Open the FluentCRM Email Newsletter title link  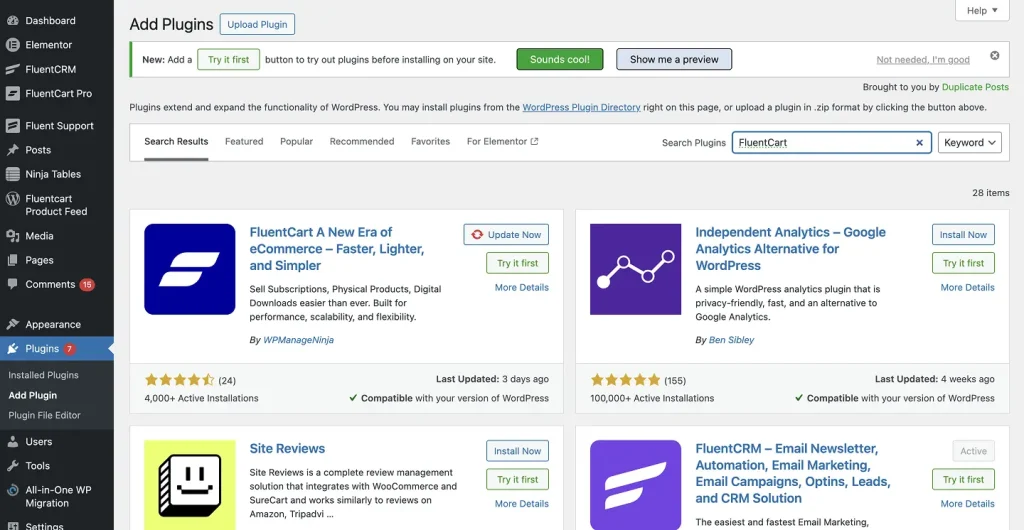click(x=793, y=473)
